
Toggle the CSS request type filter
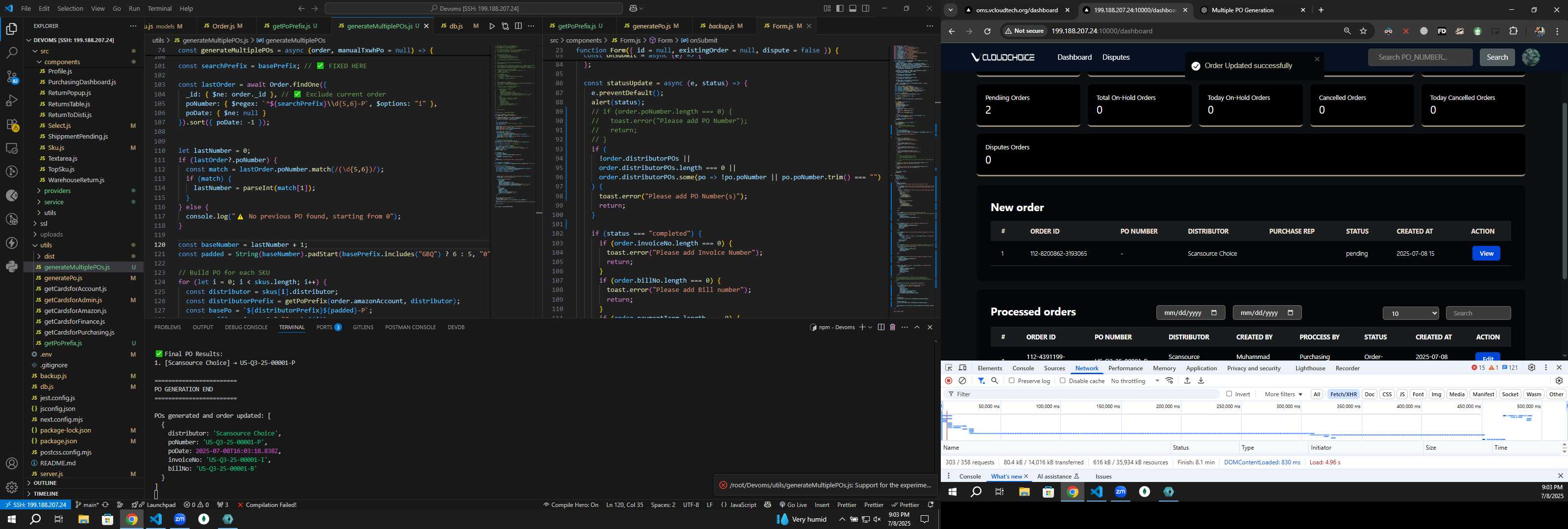pos(1387,394)
